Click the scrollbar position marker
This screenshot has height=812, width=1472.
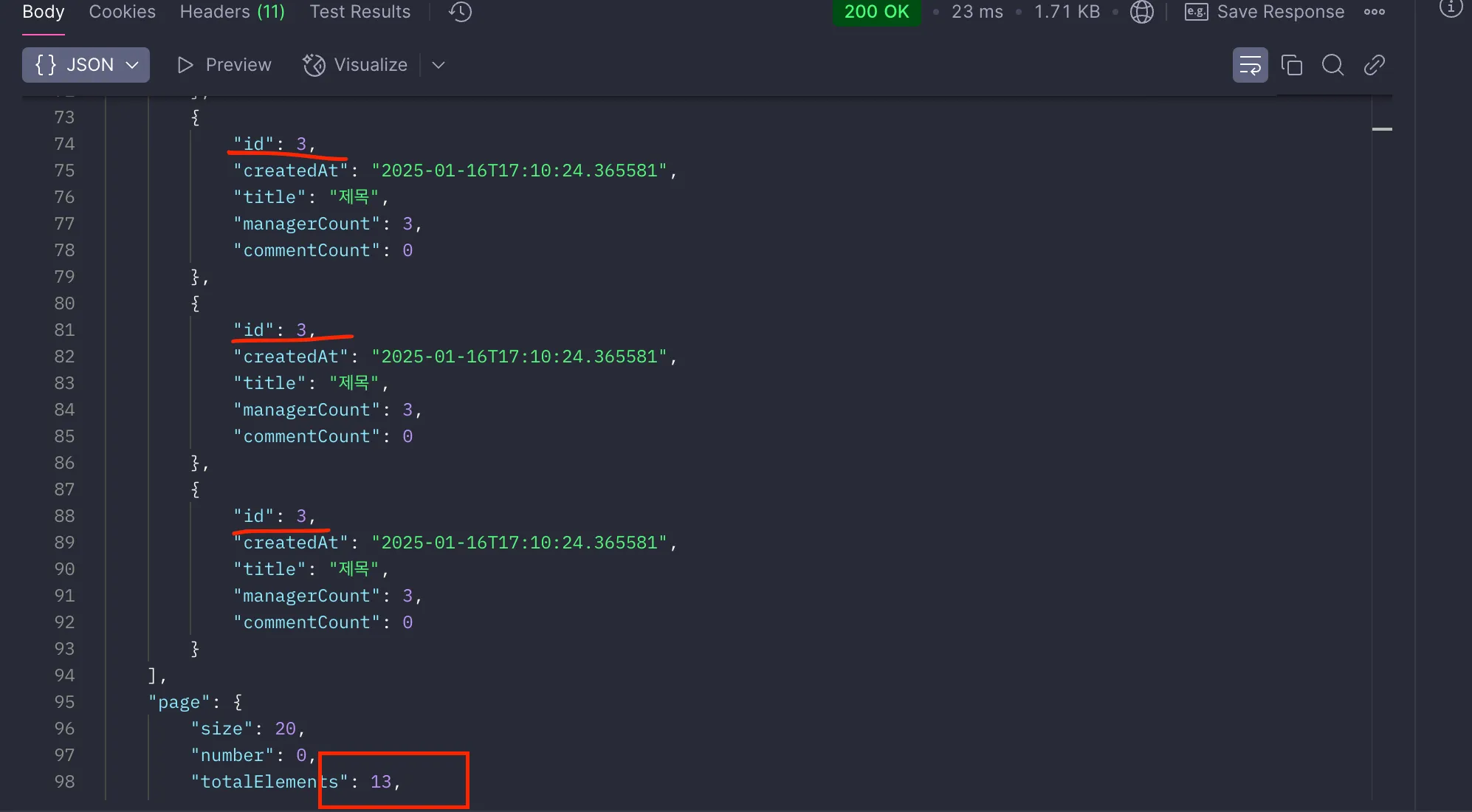1381,129
